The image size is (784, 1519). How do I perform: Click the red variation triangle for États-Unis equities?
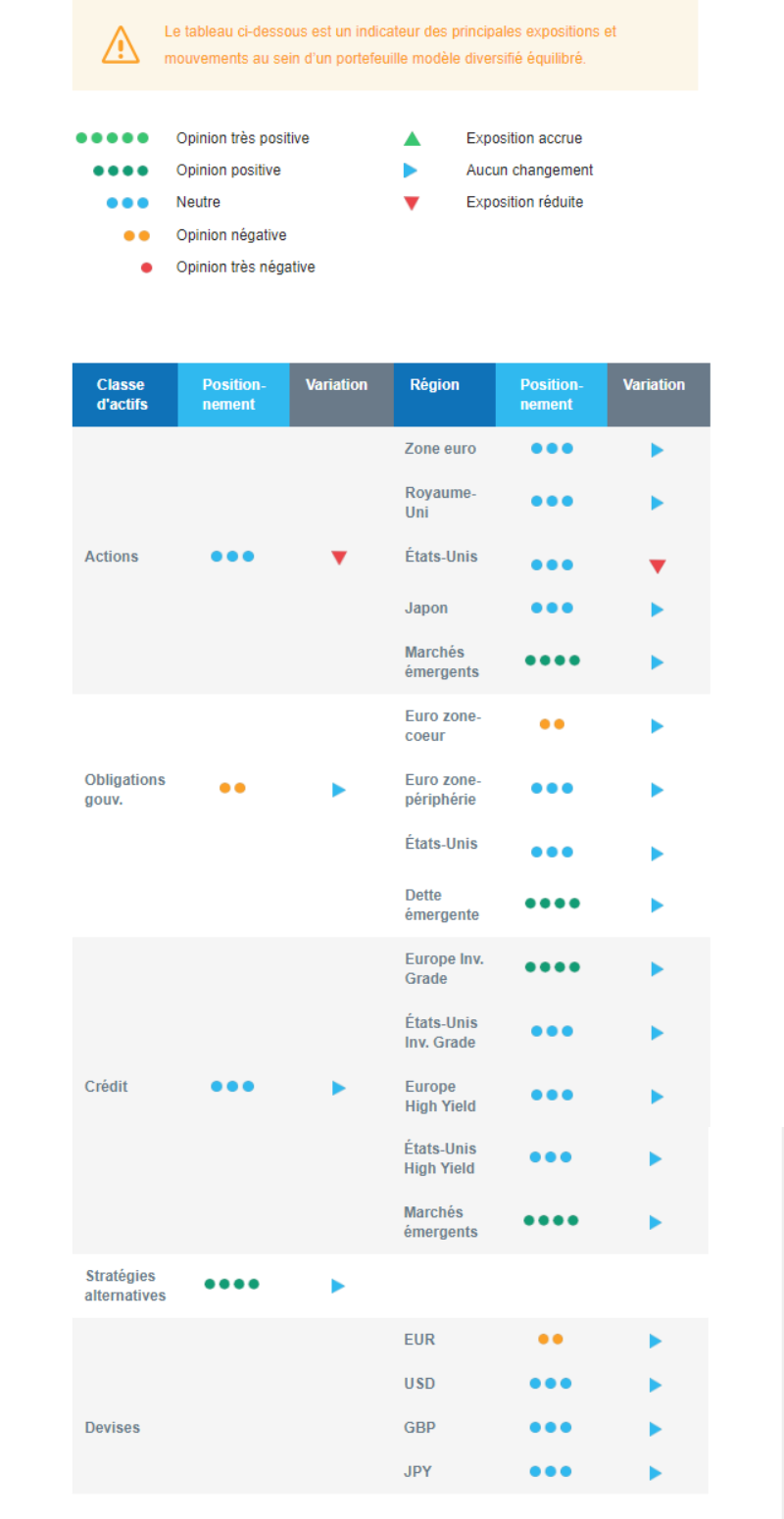coord(658,566)
